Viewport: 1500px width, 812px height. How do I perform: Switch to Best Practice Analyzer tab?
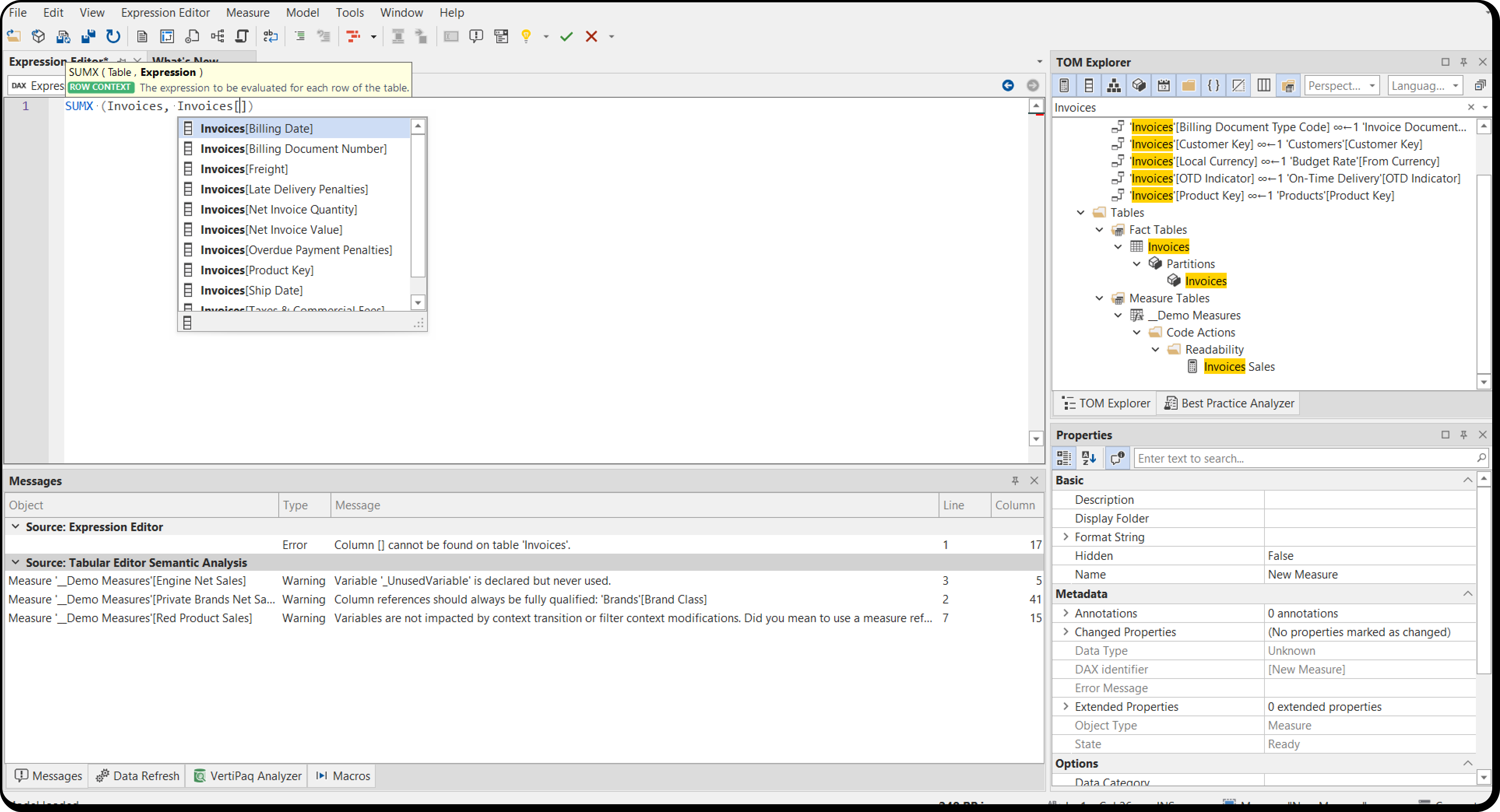1229,403
